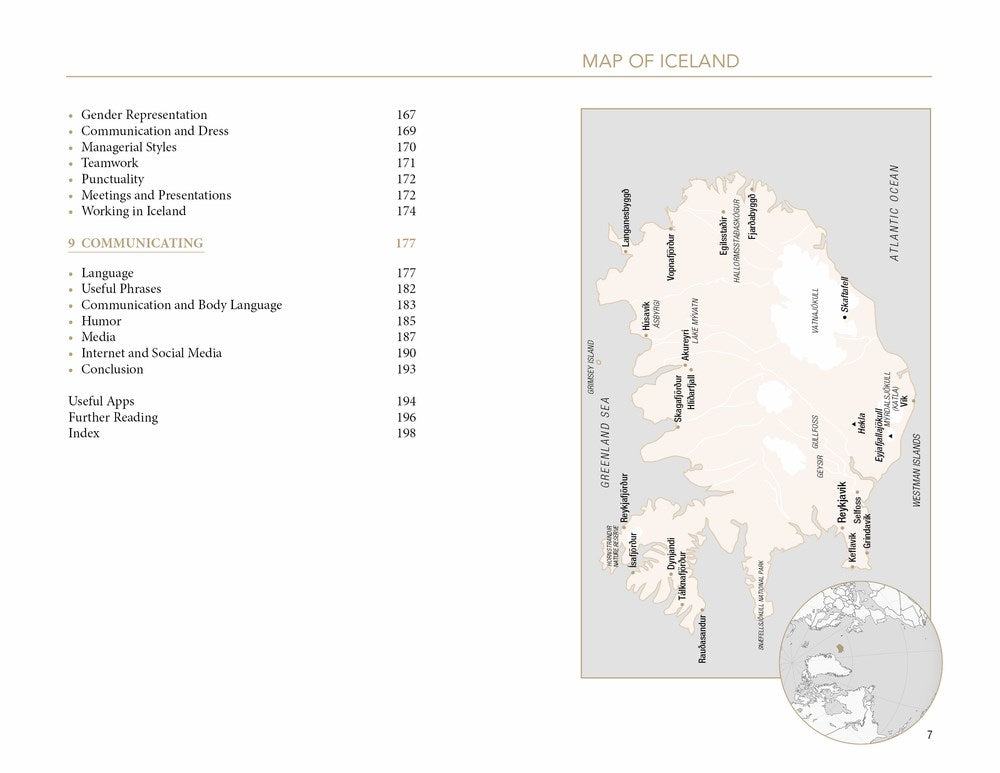Click the Snæfellsjökull marker on the map
Image resolution: width=1000 pixels, height=773 pixels.
761,603
